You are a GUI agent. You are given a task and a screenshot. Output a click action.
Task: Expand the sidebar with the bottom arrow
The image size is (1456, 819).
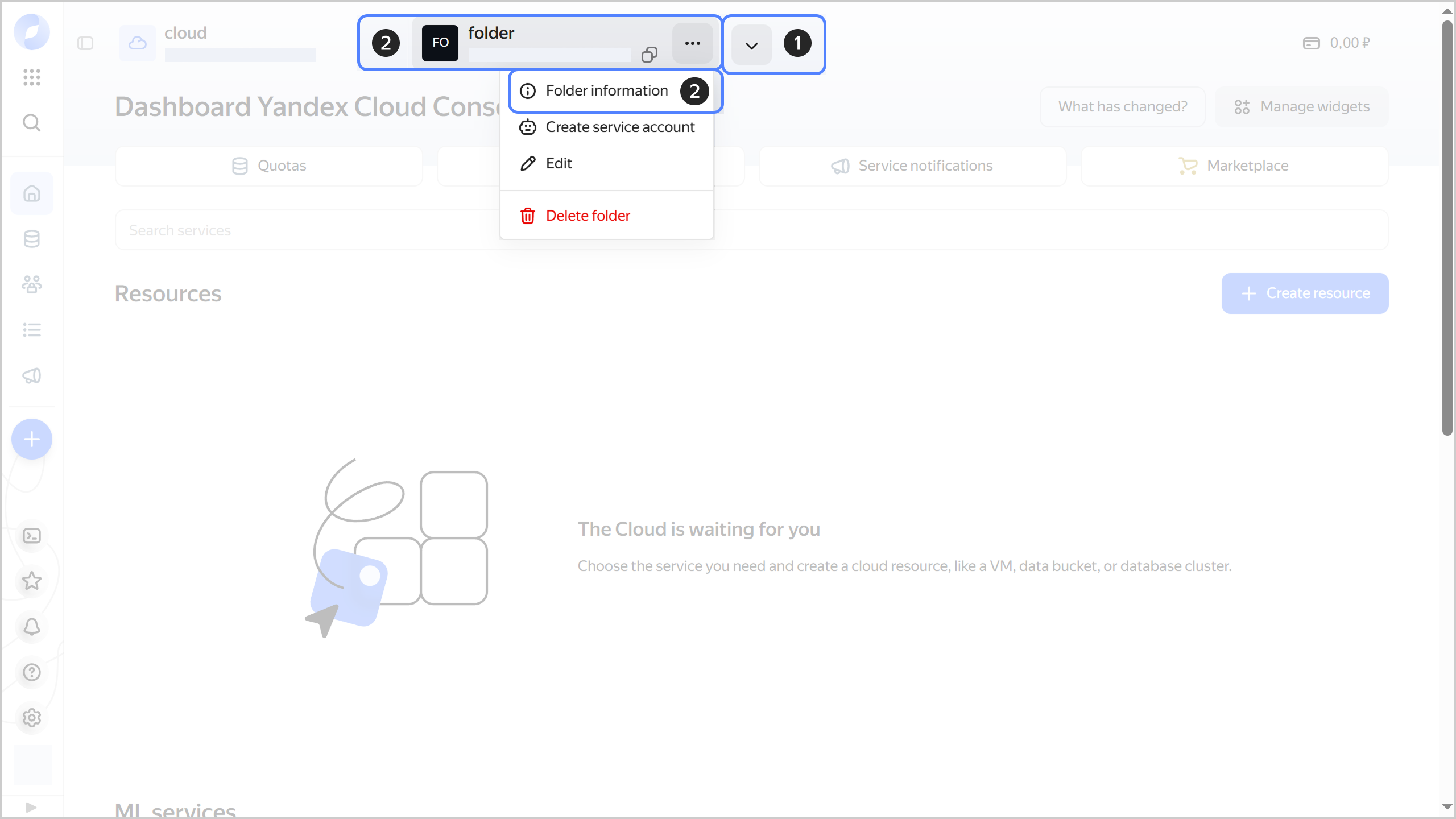31,807
